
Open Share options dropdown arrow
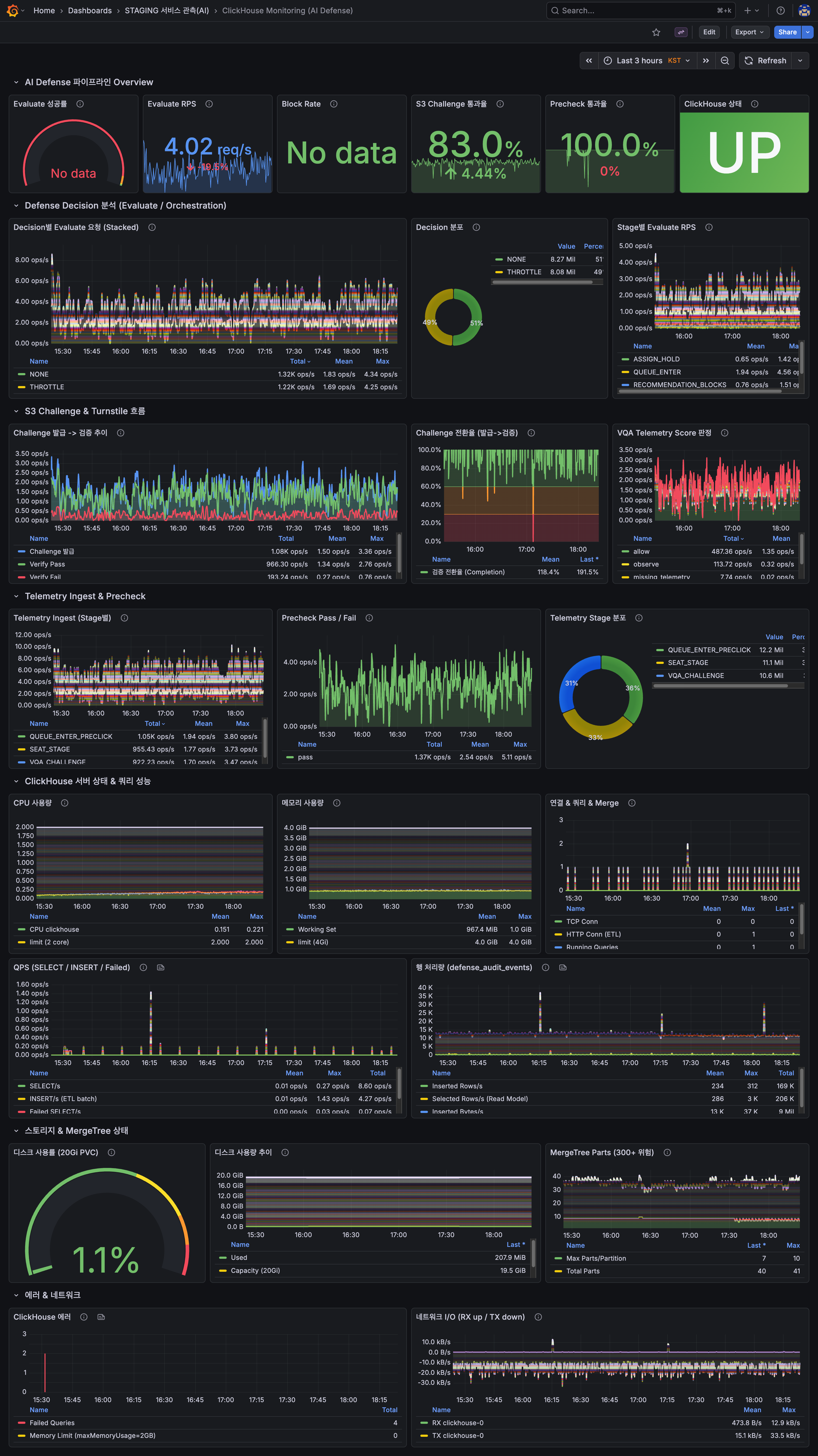coord(807,32)
